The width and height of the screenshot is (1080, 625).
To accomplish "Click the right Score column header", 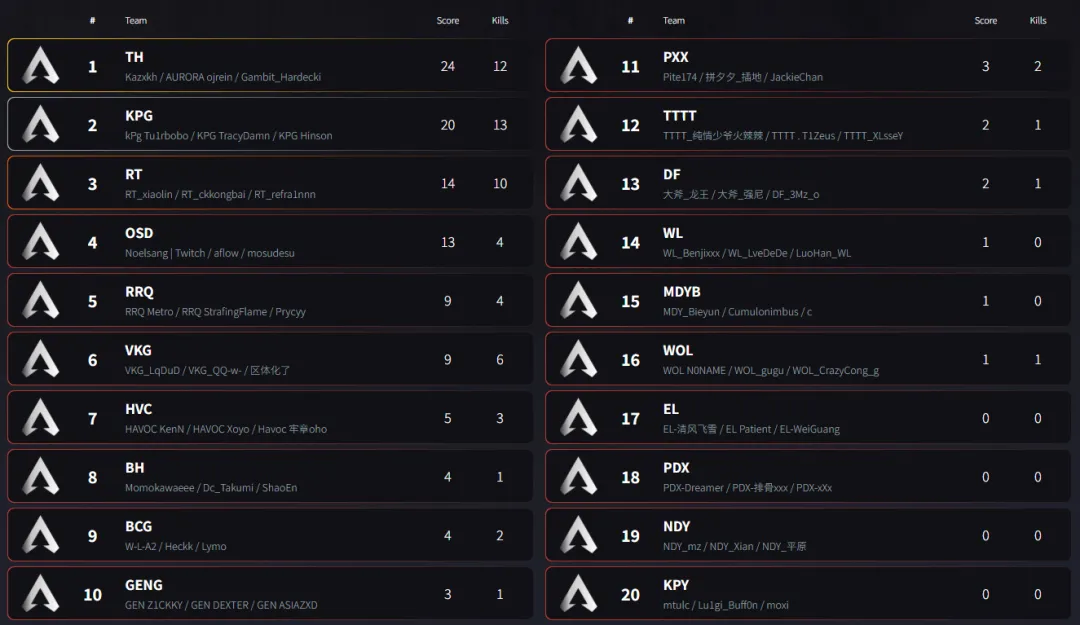I will tap(986, 20).
